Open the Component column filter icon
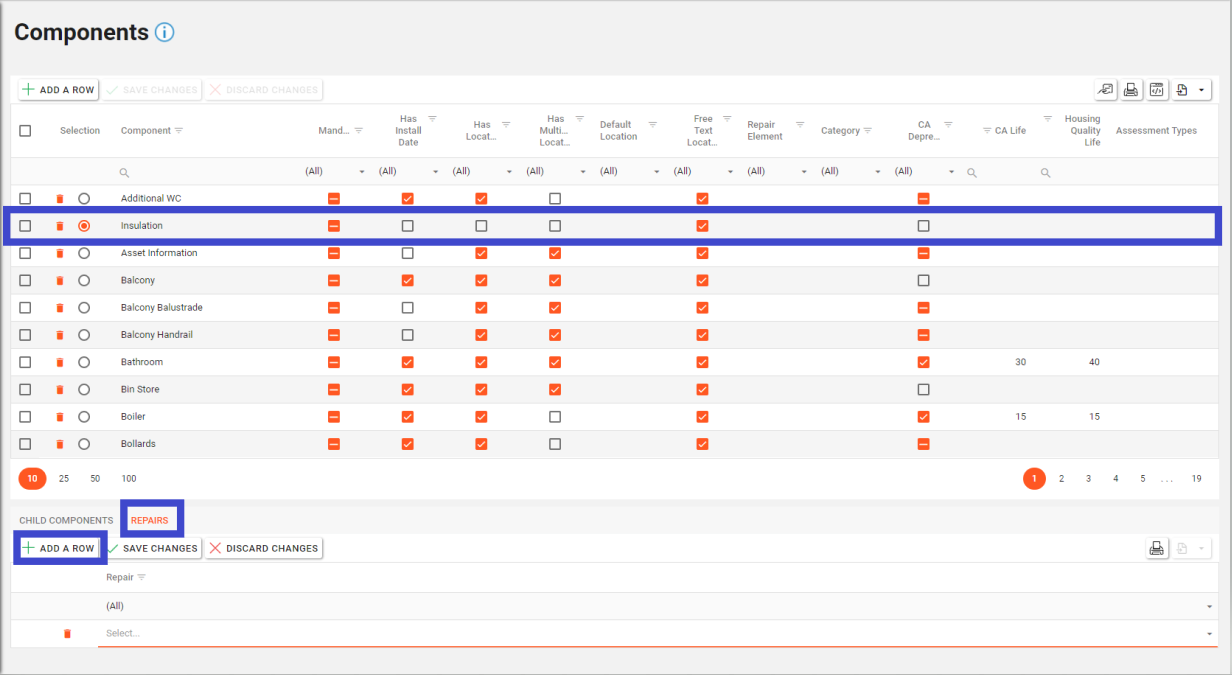Image resolution: width=1232 pixels, height=675 pixels. [x=179, y=131]
